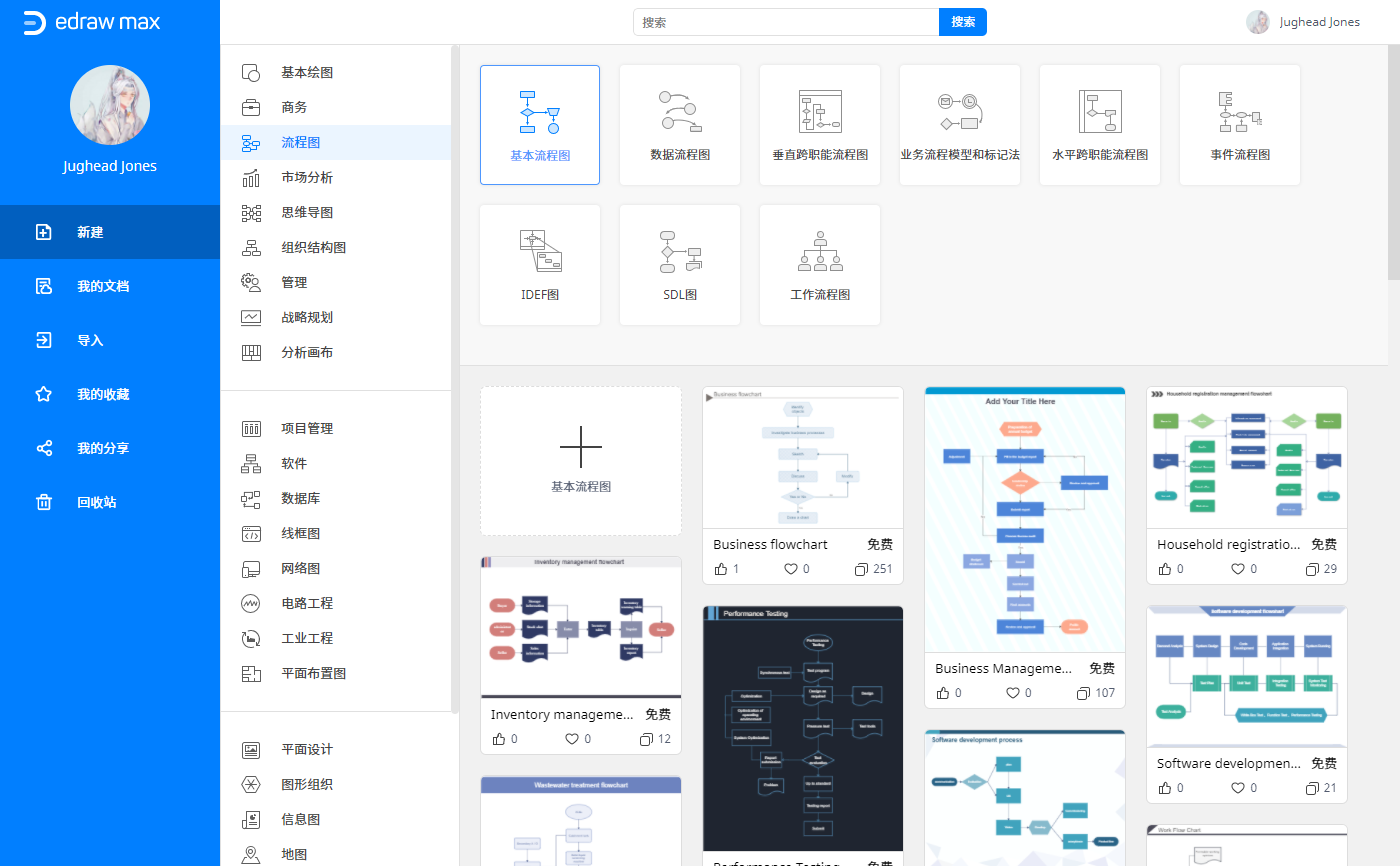This screenshot has width=1400, height=866.
Task: Like the Household registration template
Action: 1165,569
